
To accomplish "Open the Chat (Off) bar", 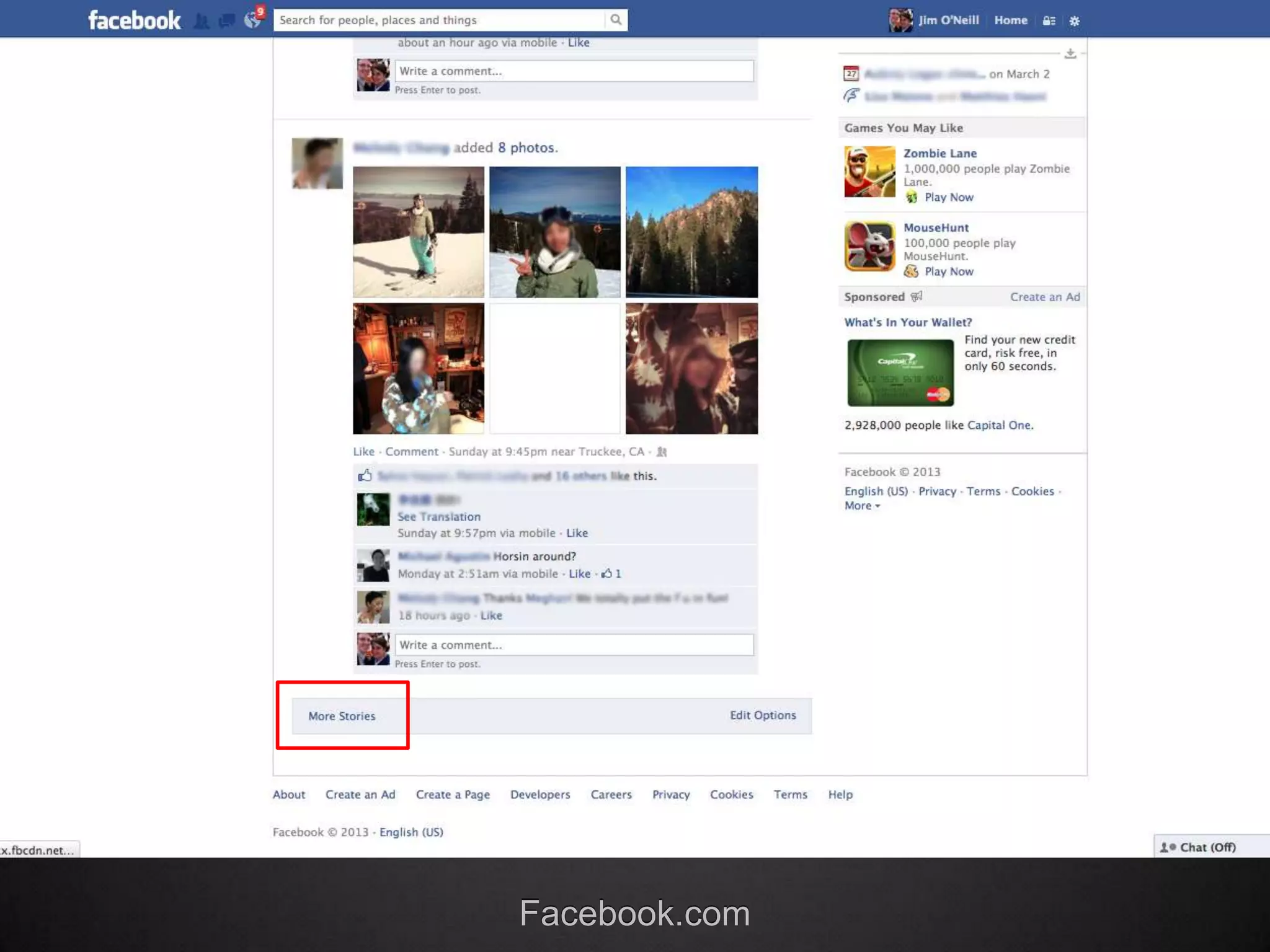I will click(x=1212, y=847).
